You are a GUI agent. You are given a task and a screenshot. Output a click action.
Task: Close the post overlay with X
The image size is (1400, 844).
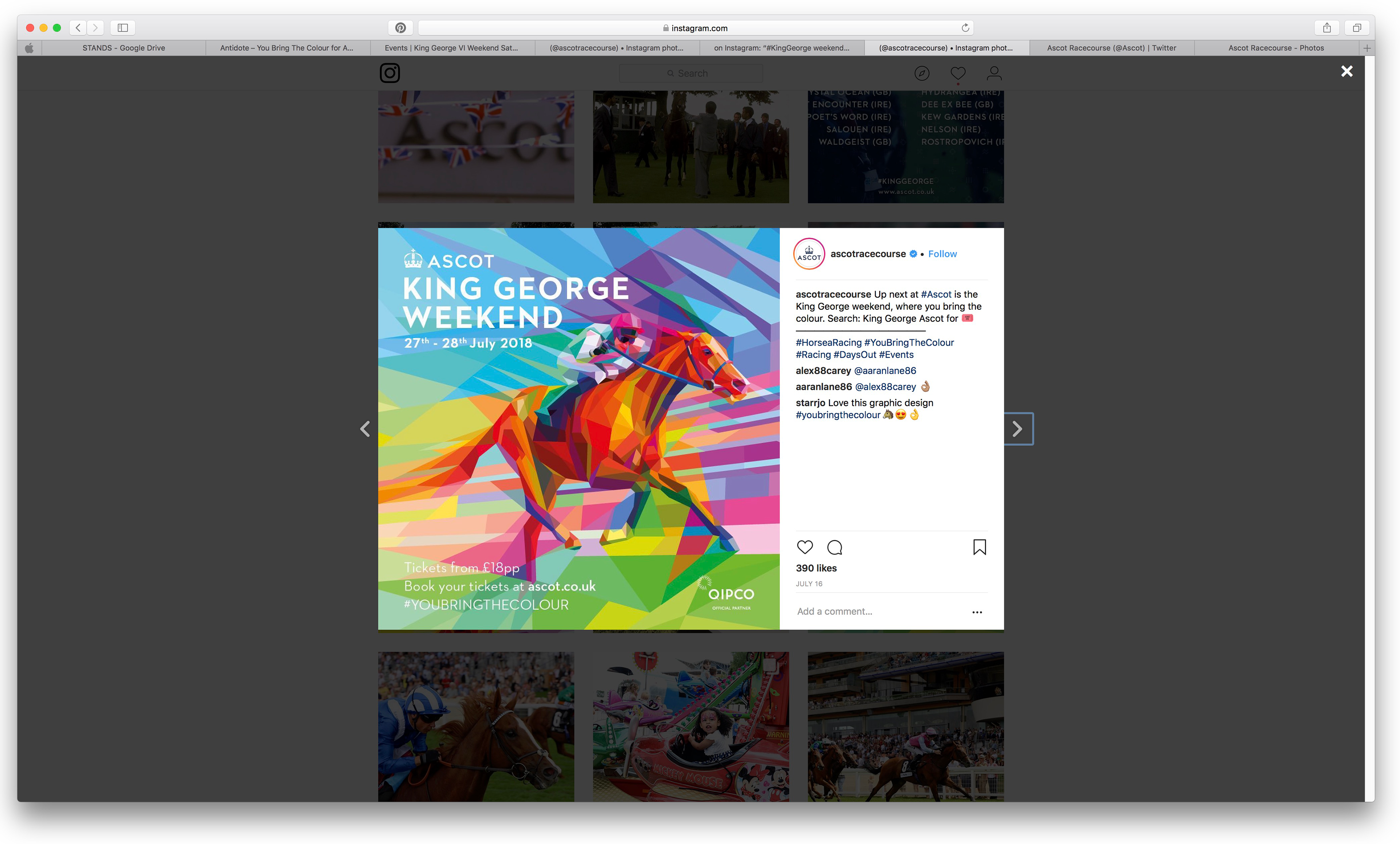coord(1347,71)
